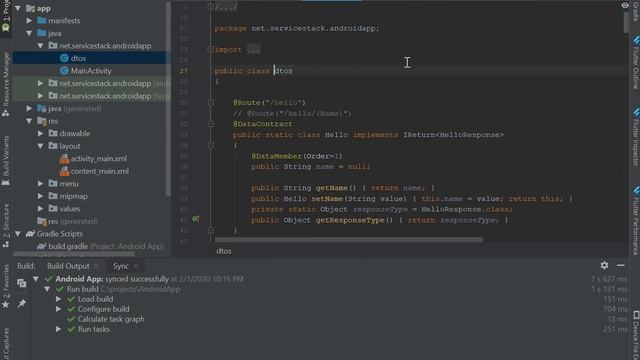Collapse the java folder
The width and height of the screenshot is (640, 360).
tap(29, 33)
